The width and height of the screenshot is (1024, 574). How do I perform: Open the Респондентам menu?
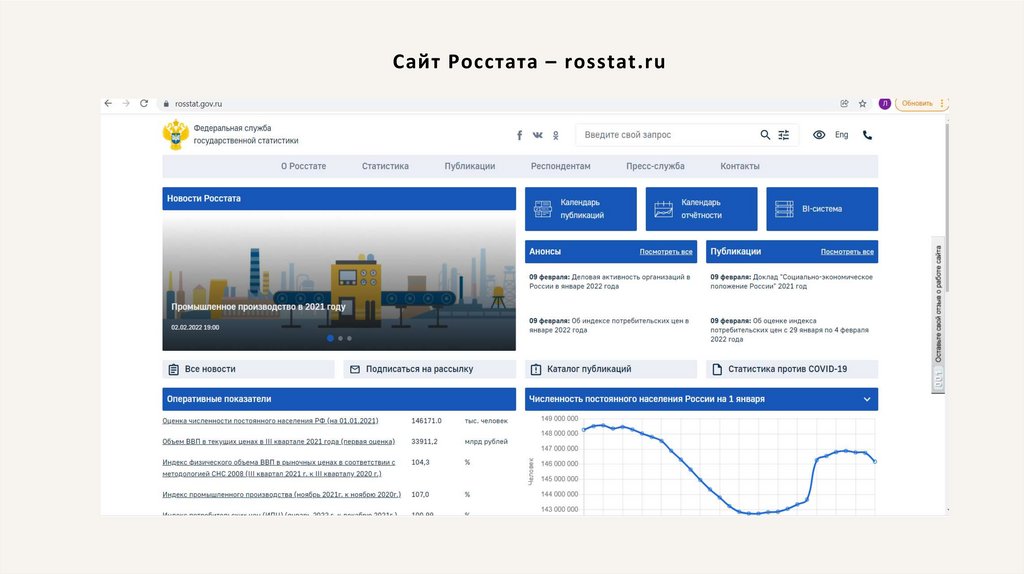click(x=560, y=166)
